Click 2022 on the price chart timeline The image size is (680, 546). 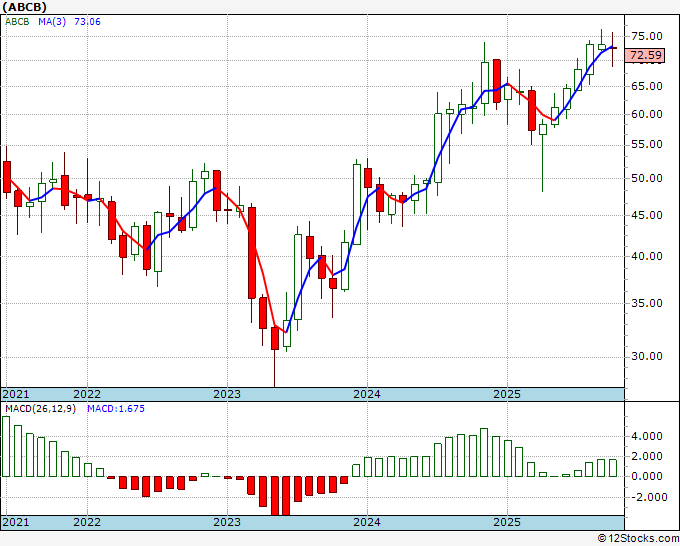87,394
